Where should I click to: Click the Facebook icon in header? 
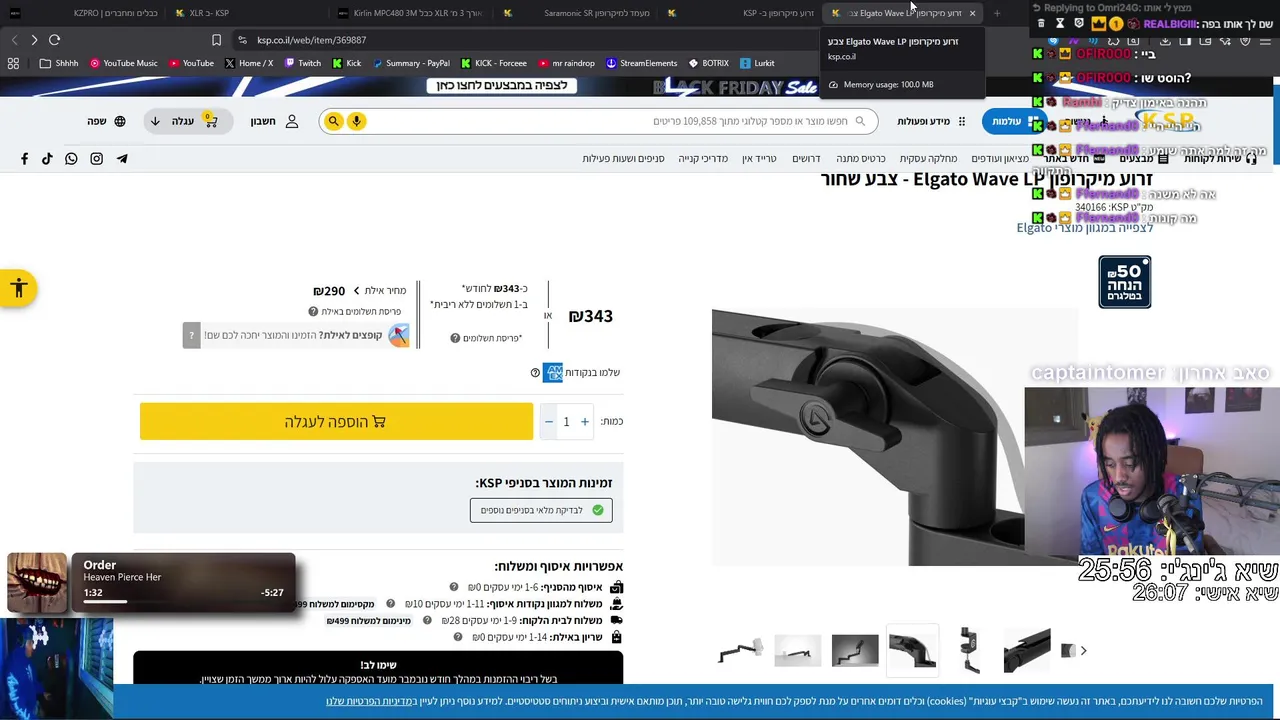pyautogui.click(x=25, y=159)
